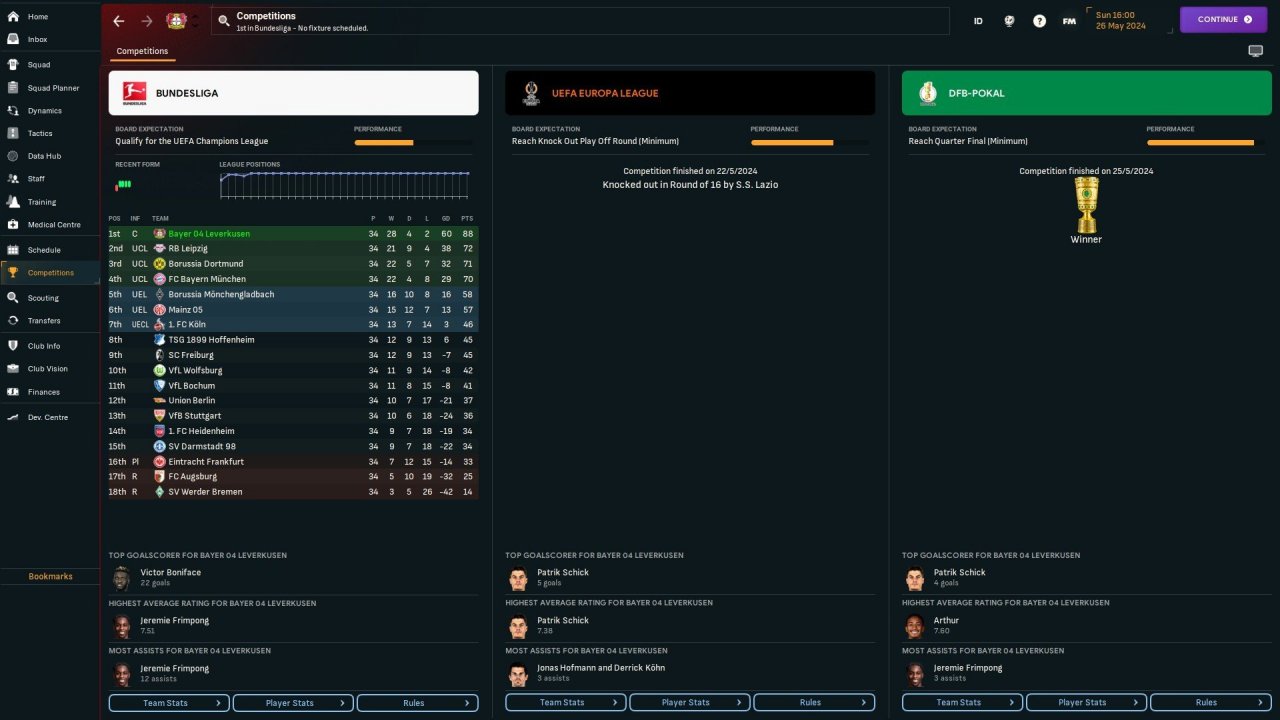Open Team Stats under the DFB-Pokal panel
Screen dimensions: 1280x720
(x=962, y=703)
